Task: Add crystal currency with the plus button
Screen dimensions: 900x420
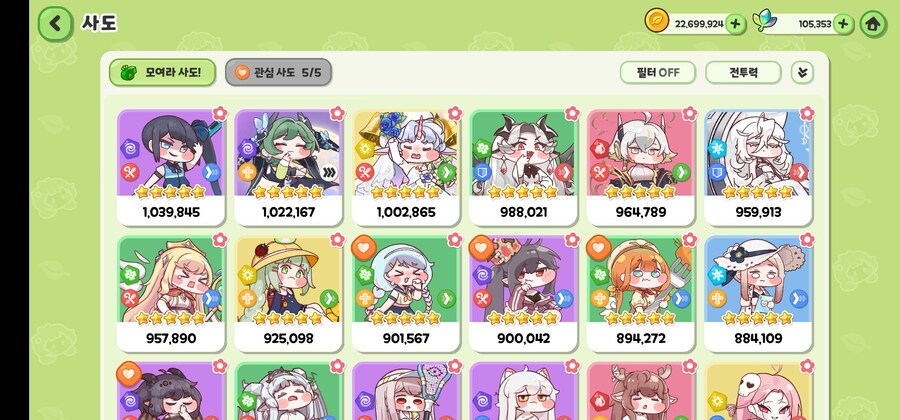Action: click(x=843, y=24)
